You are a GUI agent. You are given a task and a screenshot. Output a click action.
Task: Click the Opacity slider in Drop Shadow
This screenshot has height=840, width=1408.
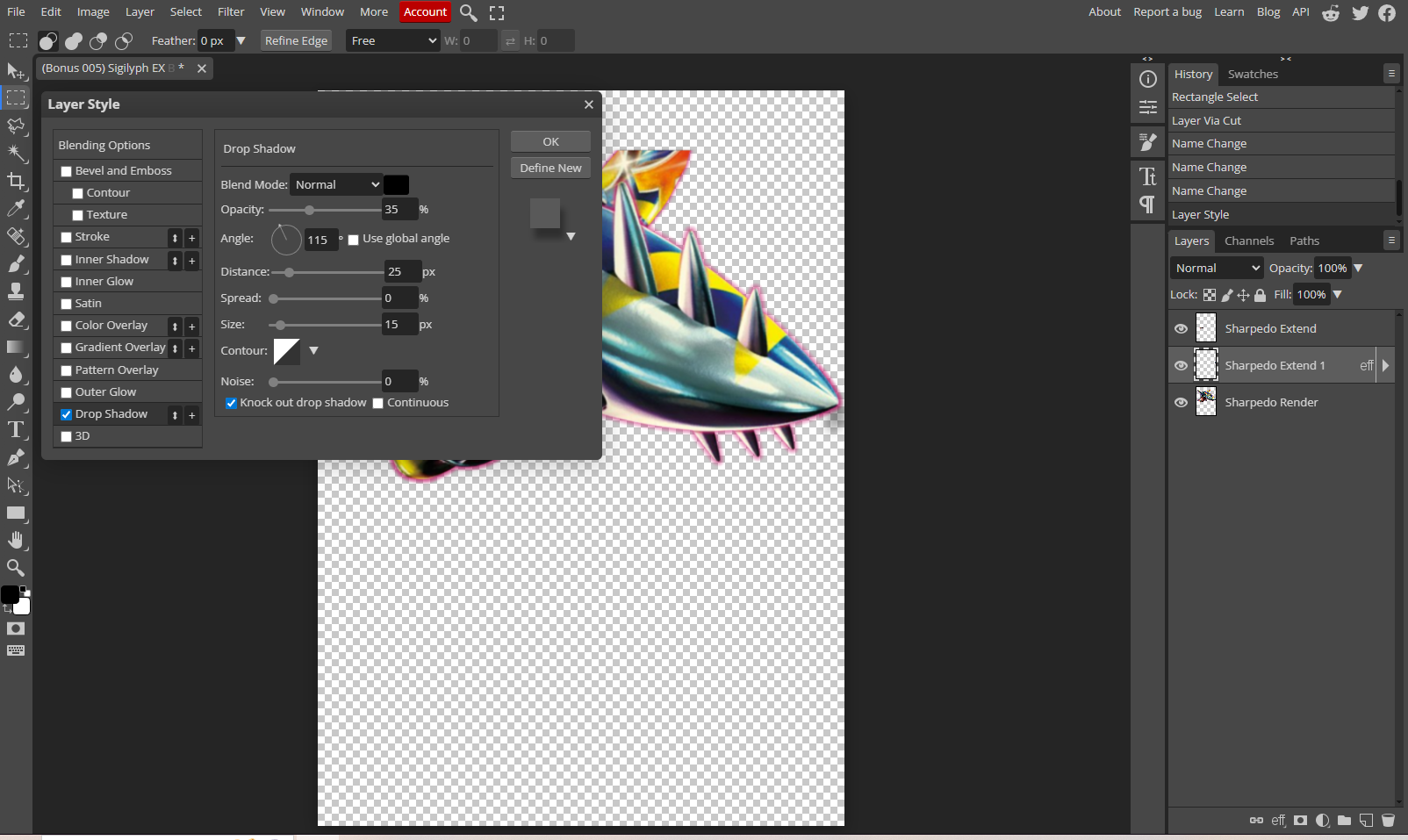click(x=325, y=210)
